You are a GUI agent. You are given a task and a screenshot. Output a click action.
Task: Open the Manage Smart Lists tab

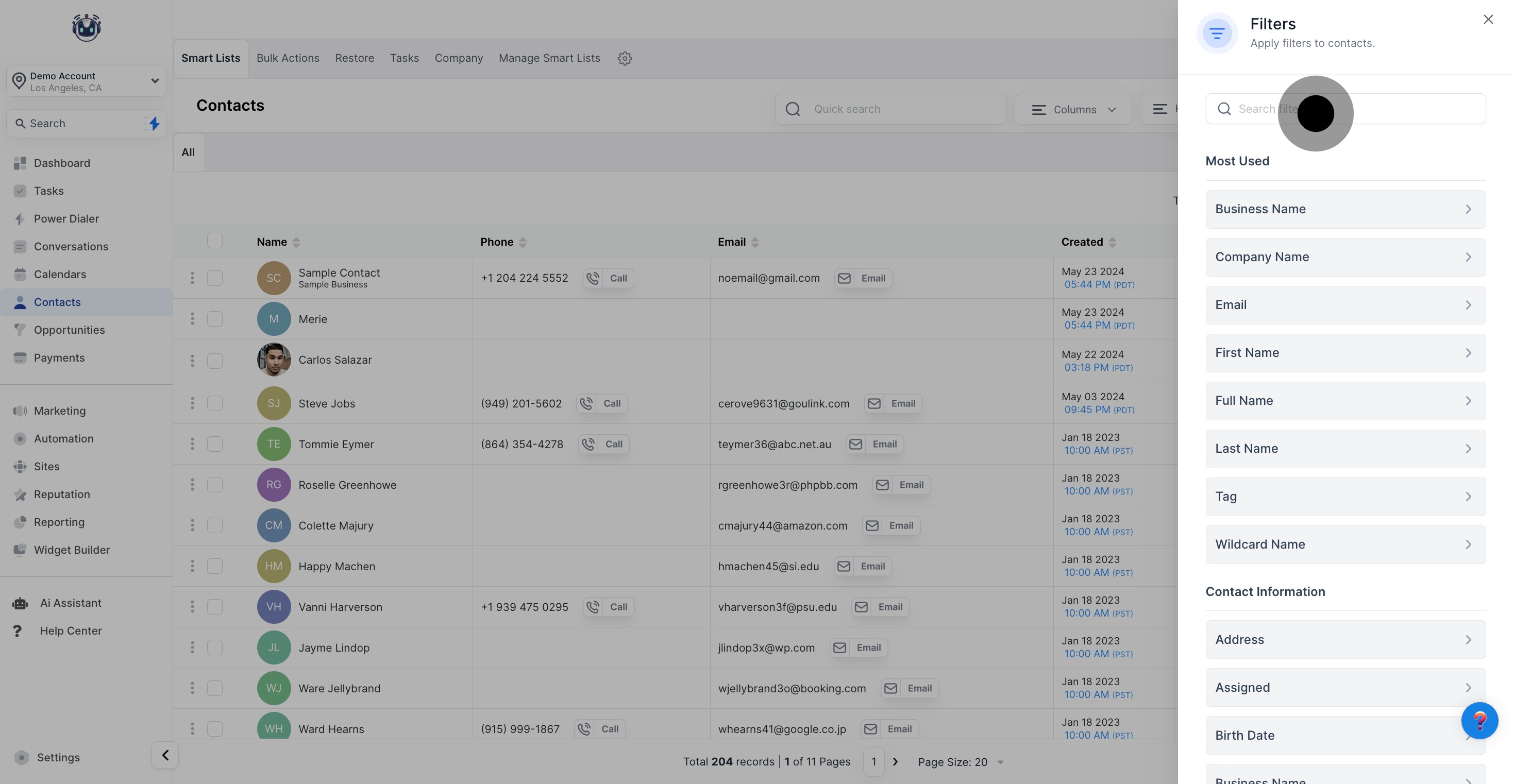pyautogui.click(x=549, y=58)
